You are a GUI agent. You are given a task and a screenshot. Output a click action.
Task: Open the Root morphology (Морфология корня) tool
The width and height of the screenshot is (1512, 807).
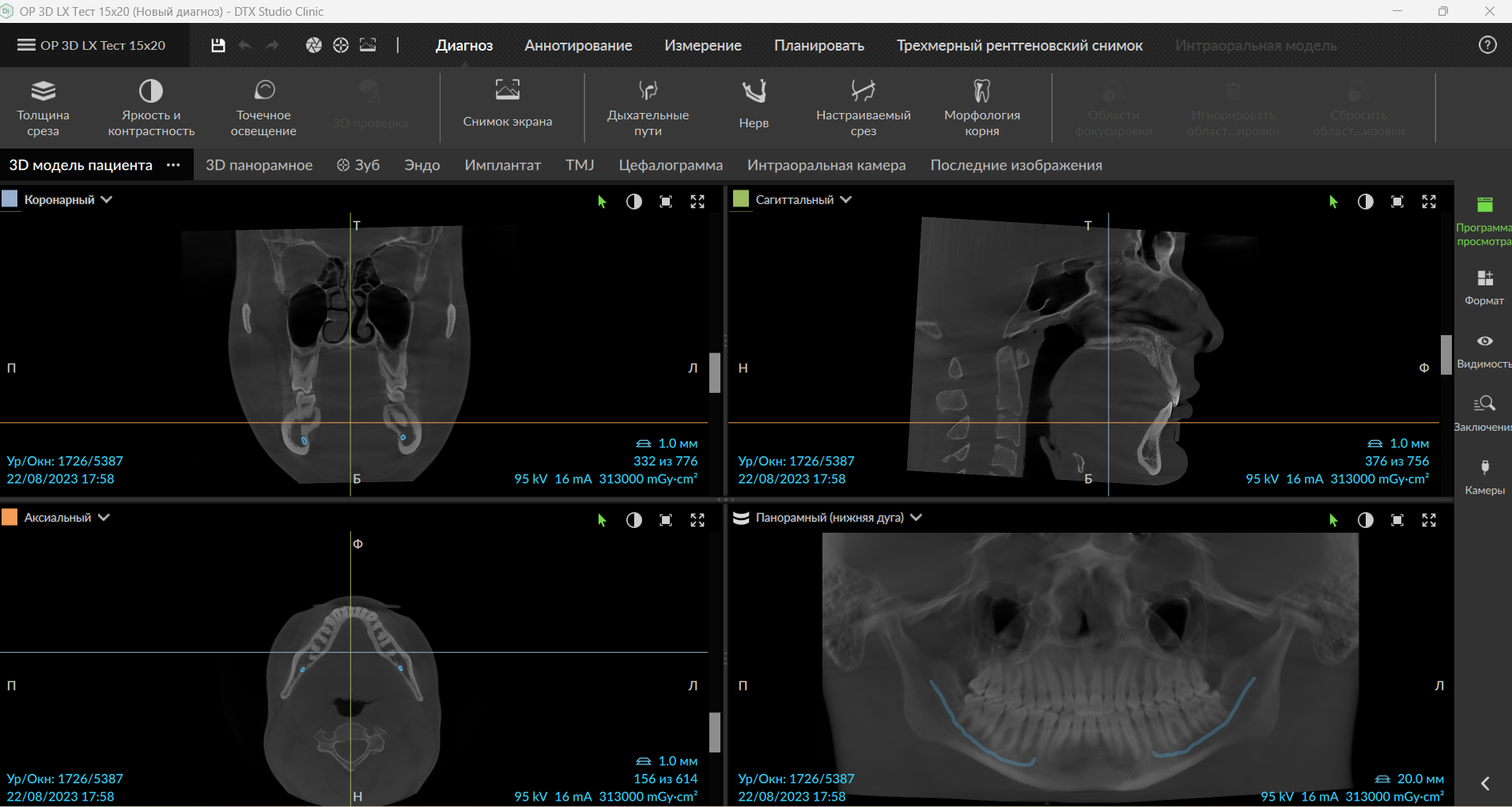click(x=981, y=107)
